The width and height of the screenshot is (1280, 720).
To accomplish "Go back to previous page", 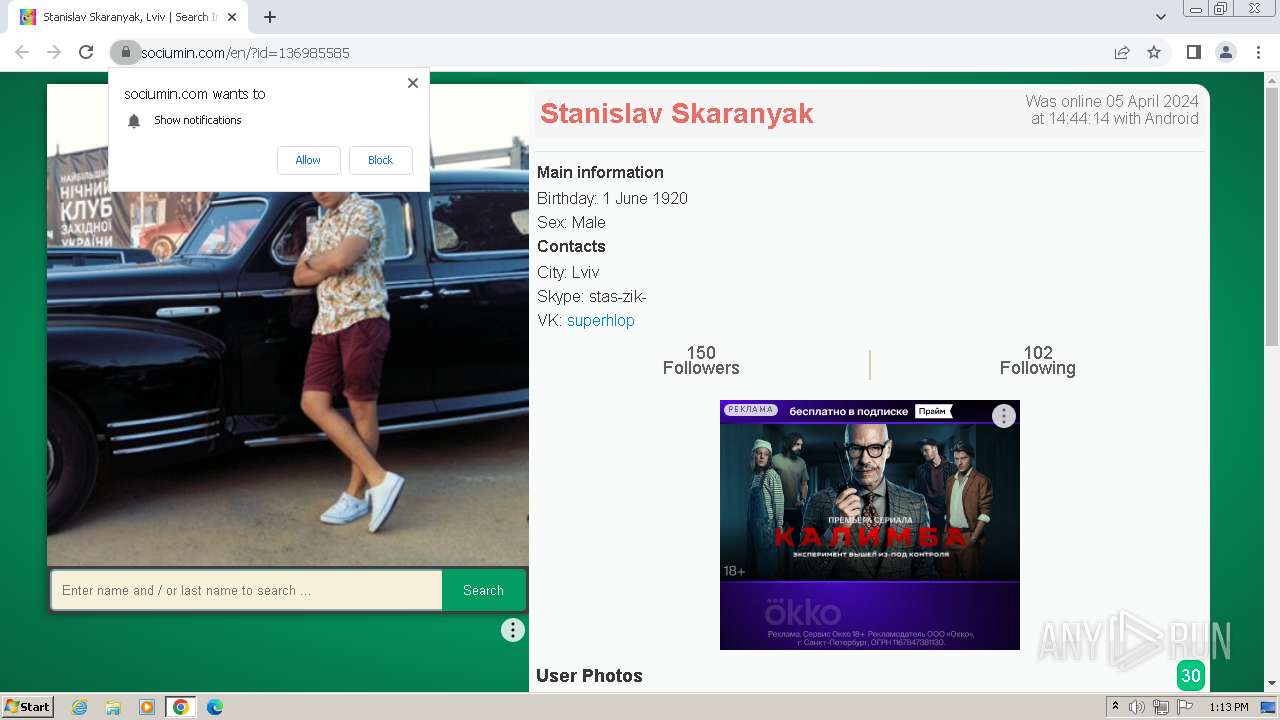I will (22, 53).
